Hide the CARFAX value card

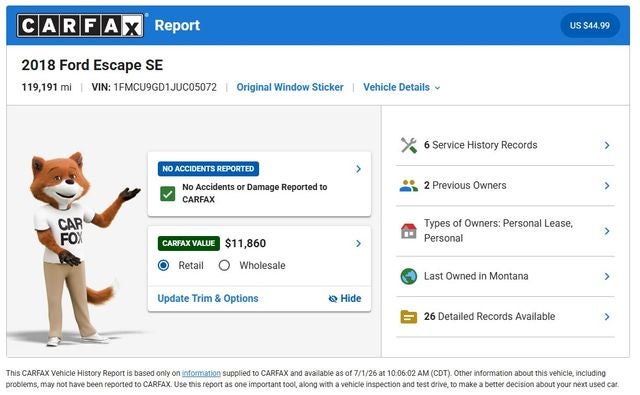[x=345, y=299]
